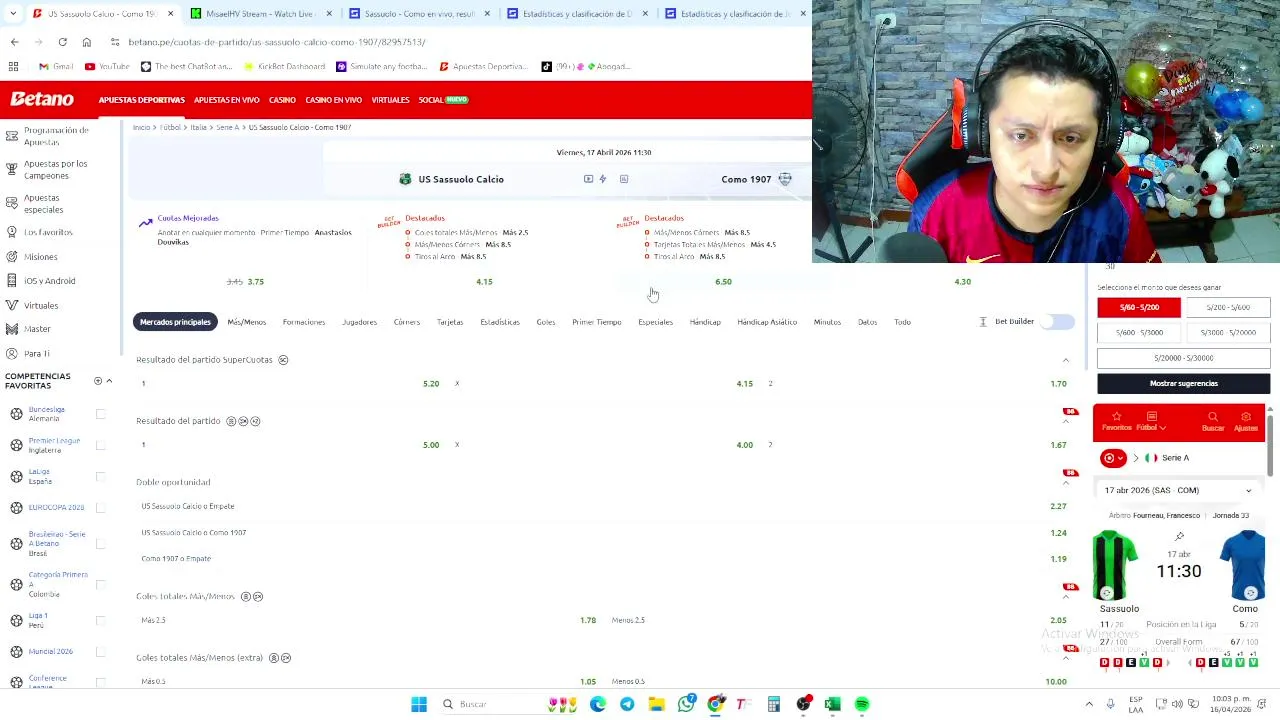Collapse the Competencias Favoritas section
This screenshot has height=720, width=1280.
(109, 381)
